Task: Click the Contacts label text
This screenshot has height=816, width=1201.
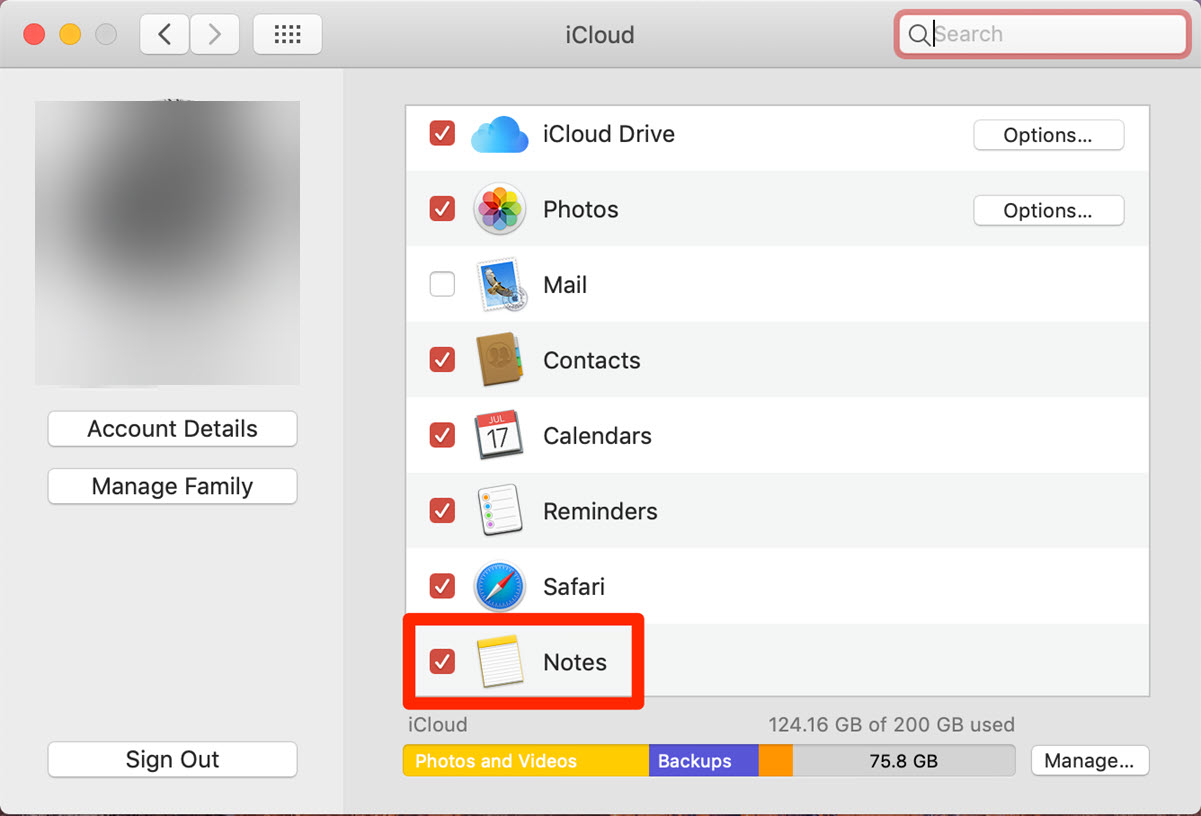Action: coord(591,360)
